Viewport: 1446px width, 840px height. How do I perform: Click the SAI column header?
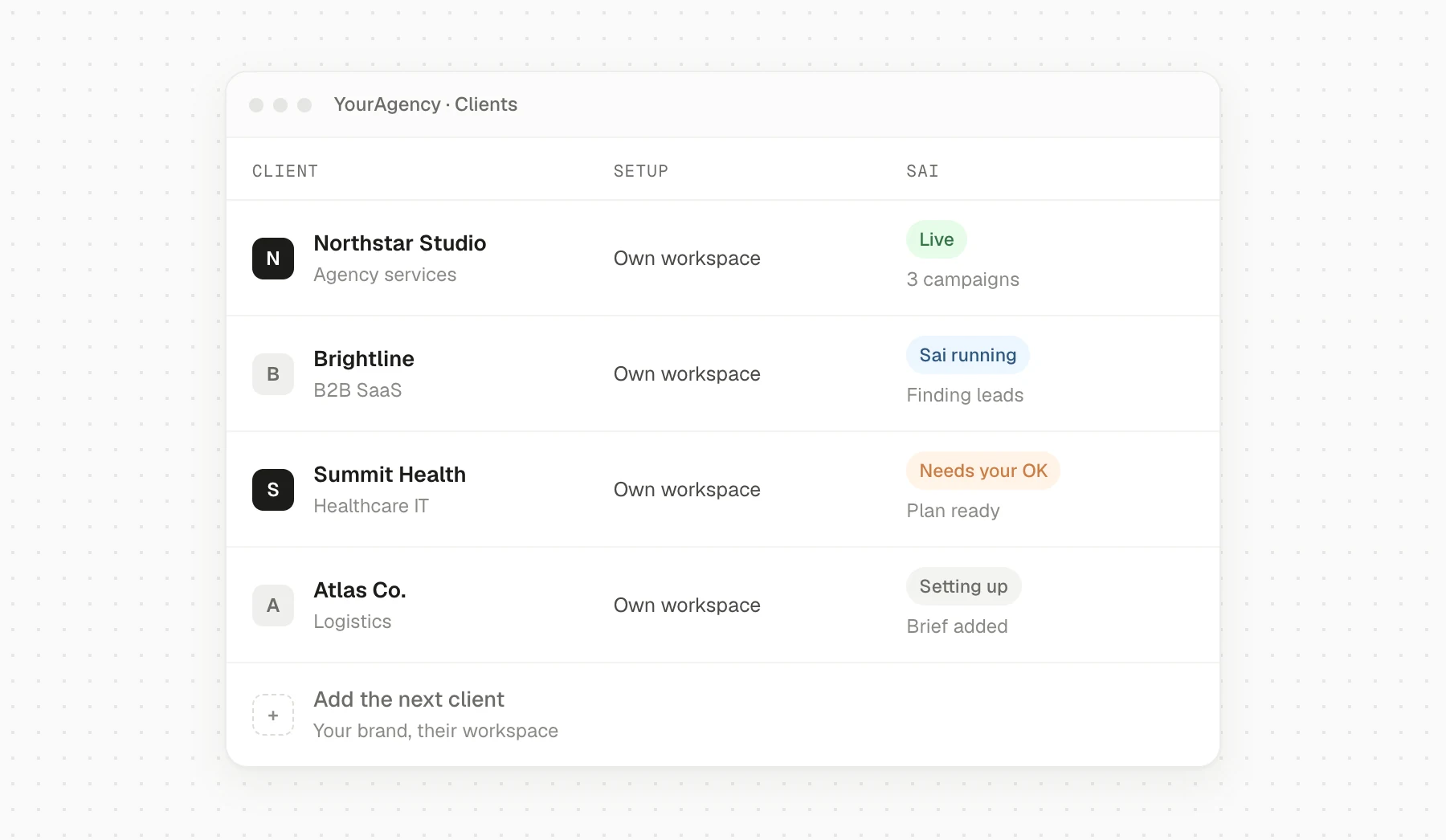pyautogui.click(x=922, y=171)
